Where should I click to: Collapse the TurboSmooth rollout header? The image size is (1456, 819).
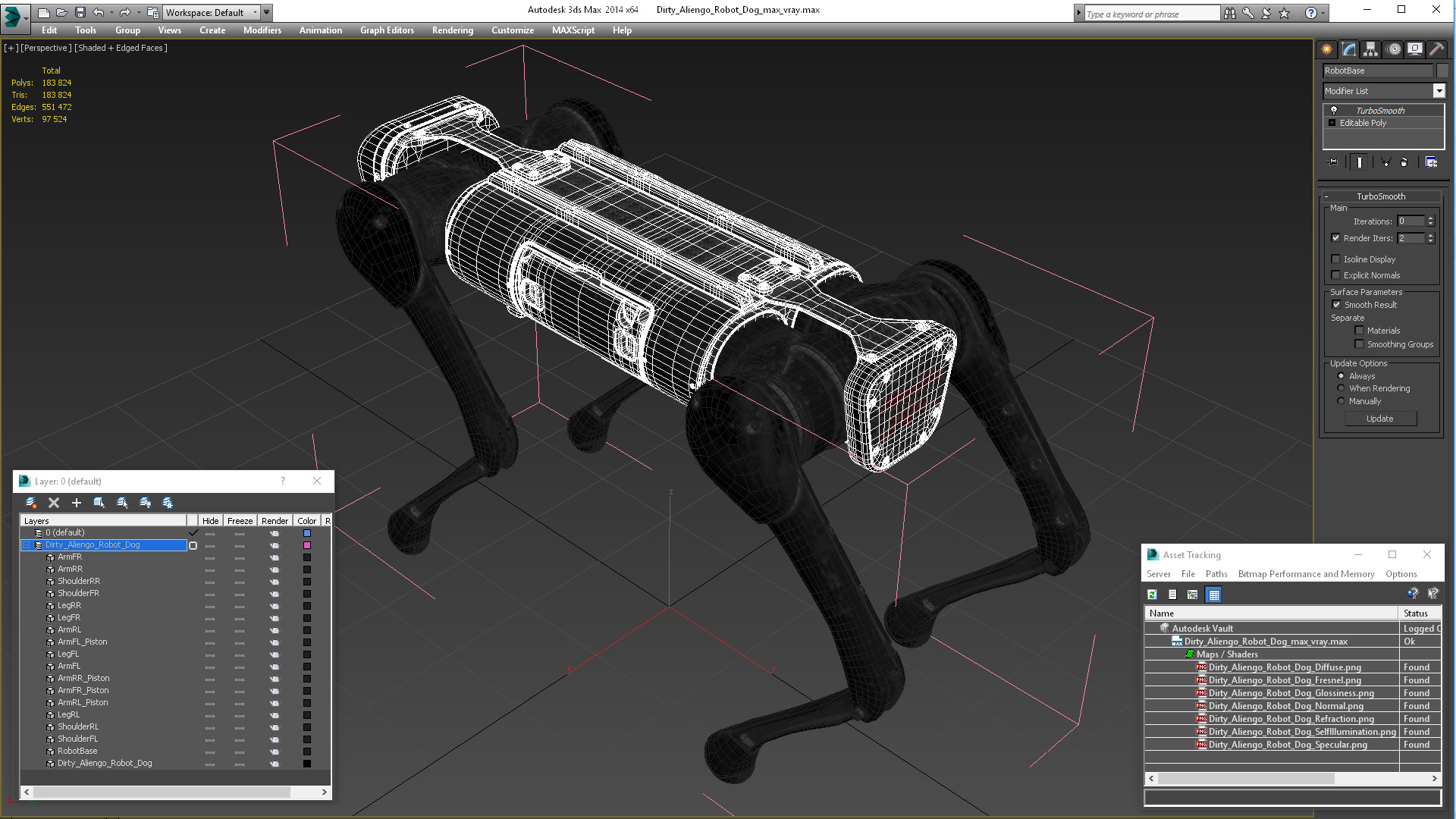click(1380, 196)
